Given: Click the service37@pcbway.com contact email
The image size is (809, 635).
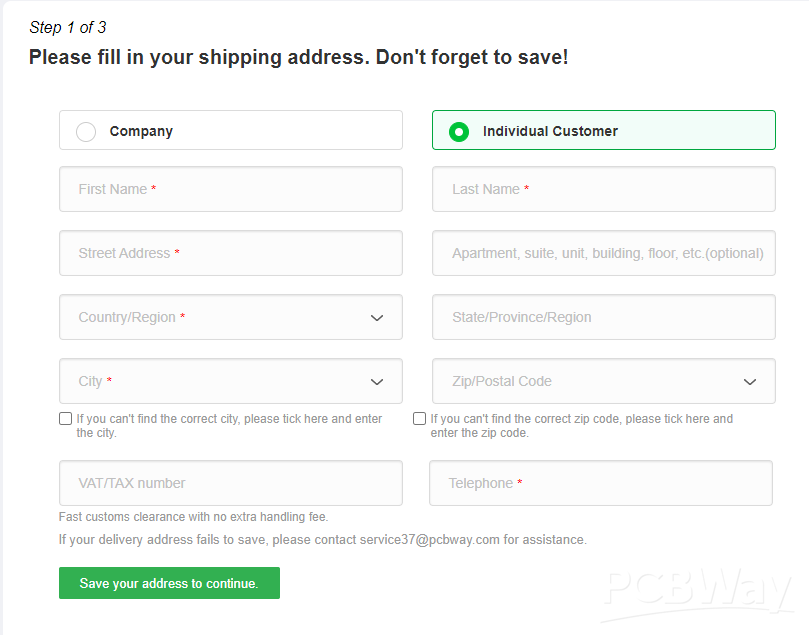Looking at the screenshot, I should click(x=429, y=540).
